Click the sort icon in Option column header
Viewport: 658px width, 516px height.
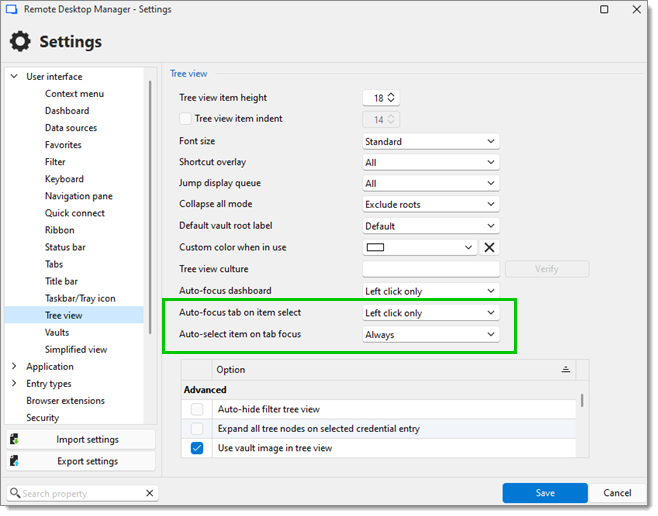tap(565, 370)
